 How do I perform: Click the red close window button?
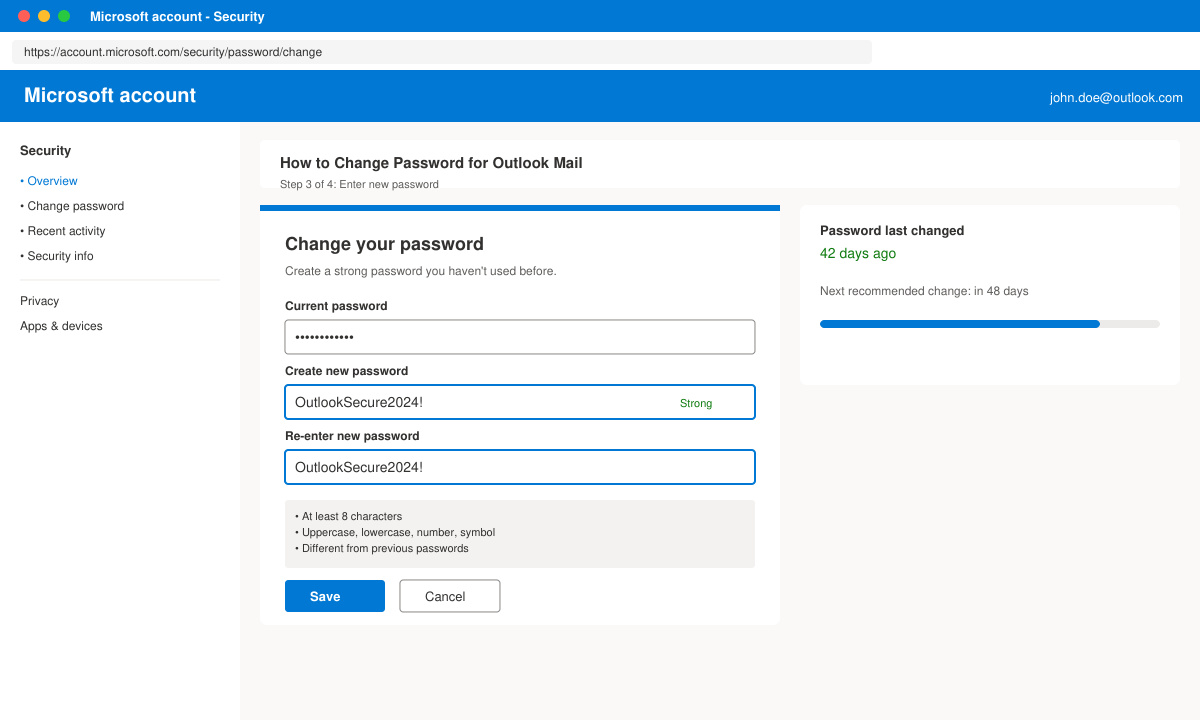[24, 16]
